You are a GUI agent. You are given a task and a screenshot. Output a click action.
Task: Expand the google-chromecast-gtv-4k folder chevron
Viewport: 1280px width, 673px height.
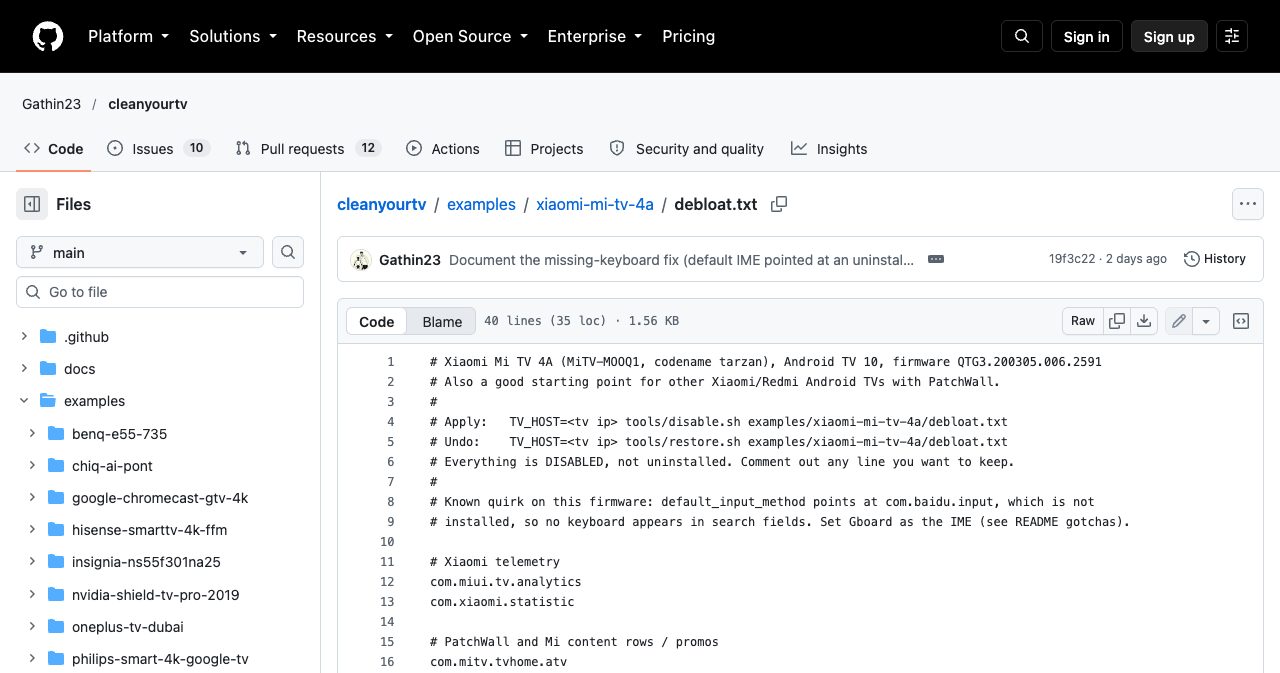pyautogui.click(x=32, y=498)
